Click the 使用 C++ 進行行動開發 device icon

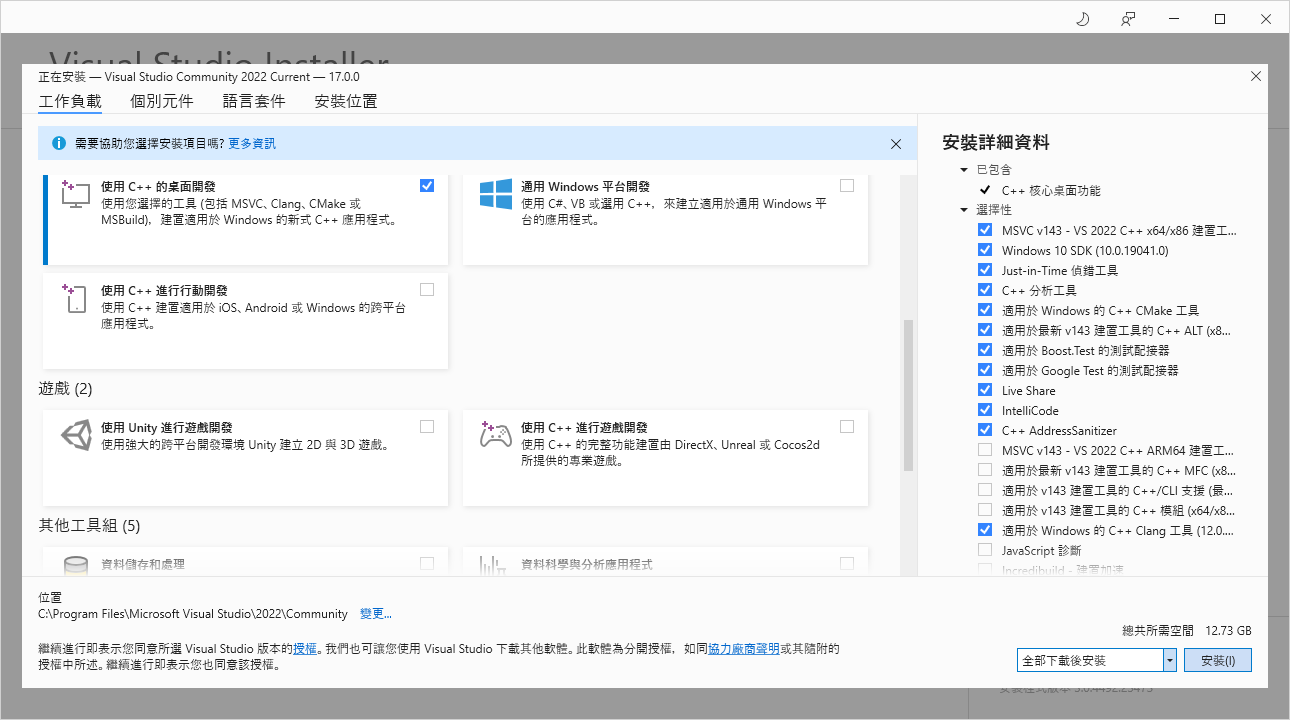click(x=75, y=299)
